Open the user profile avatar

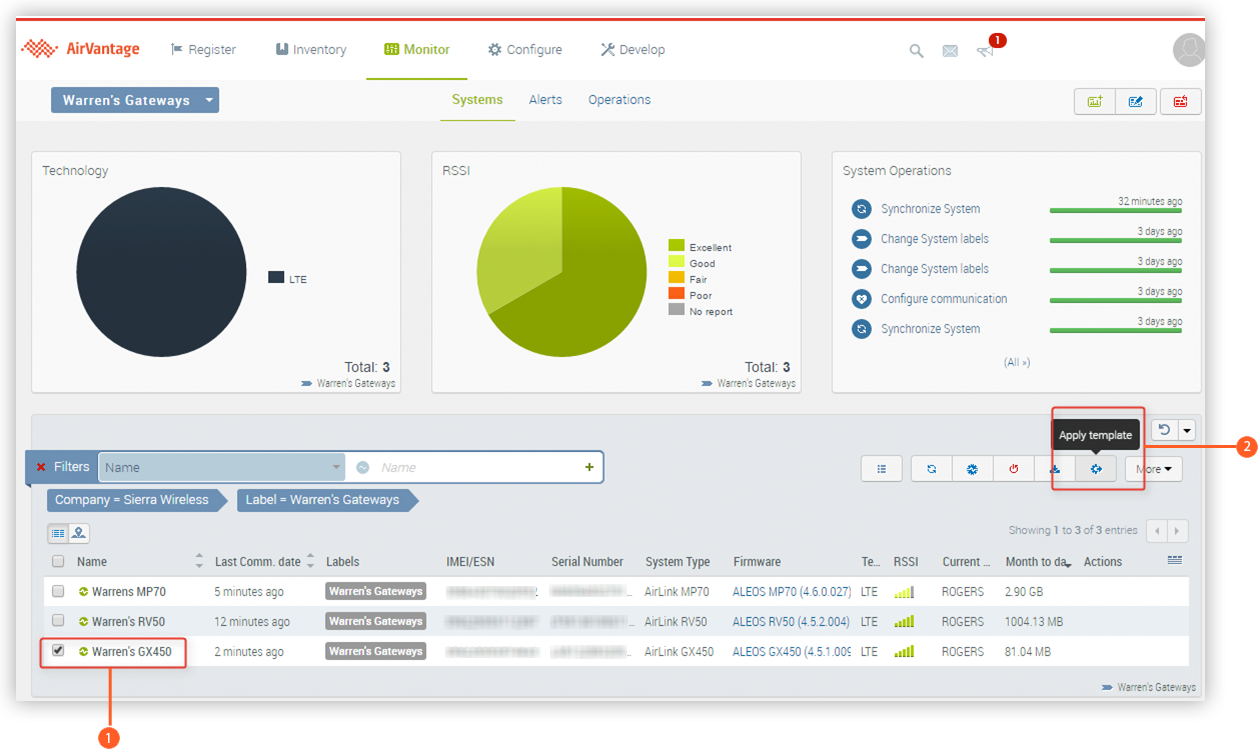point(1189,50)
